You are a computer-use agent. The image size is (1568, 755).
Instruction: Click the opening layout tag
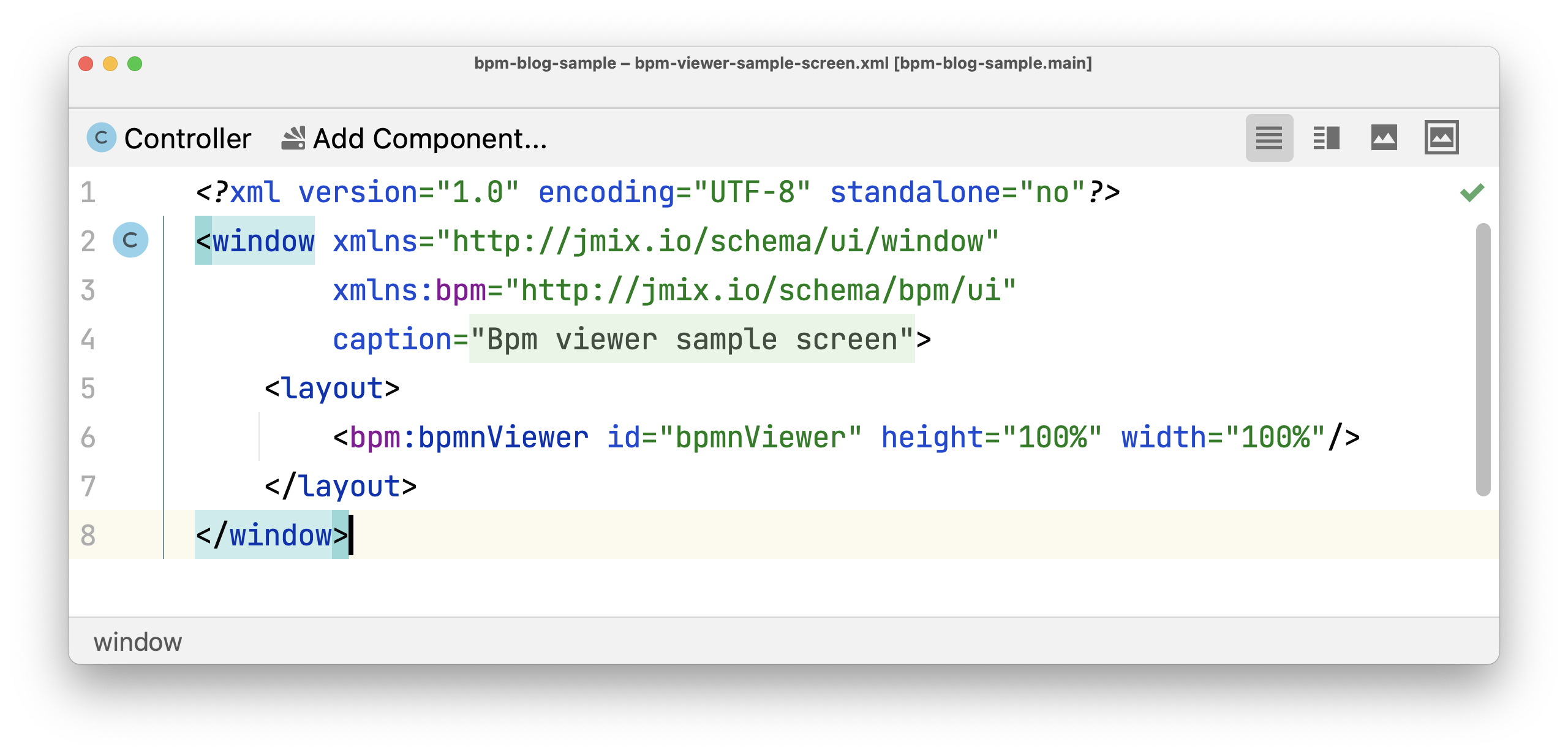(x=332, y=389)
